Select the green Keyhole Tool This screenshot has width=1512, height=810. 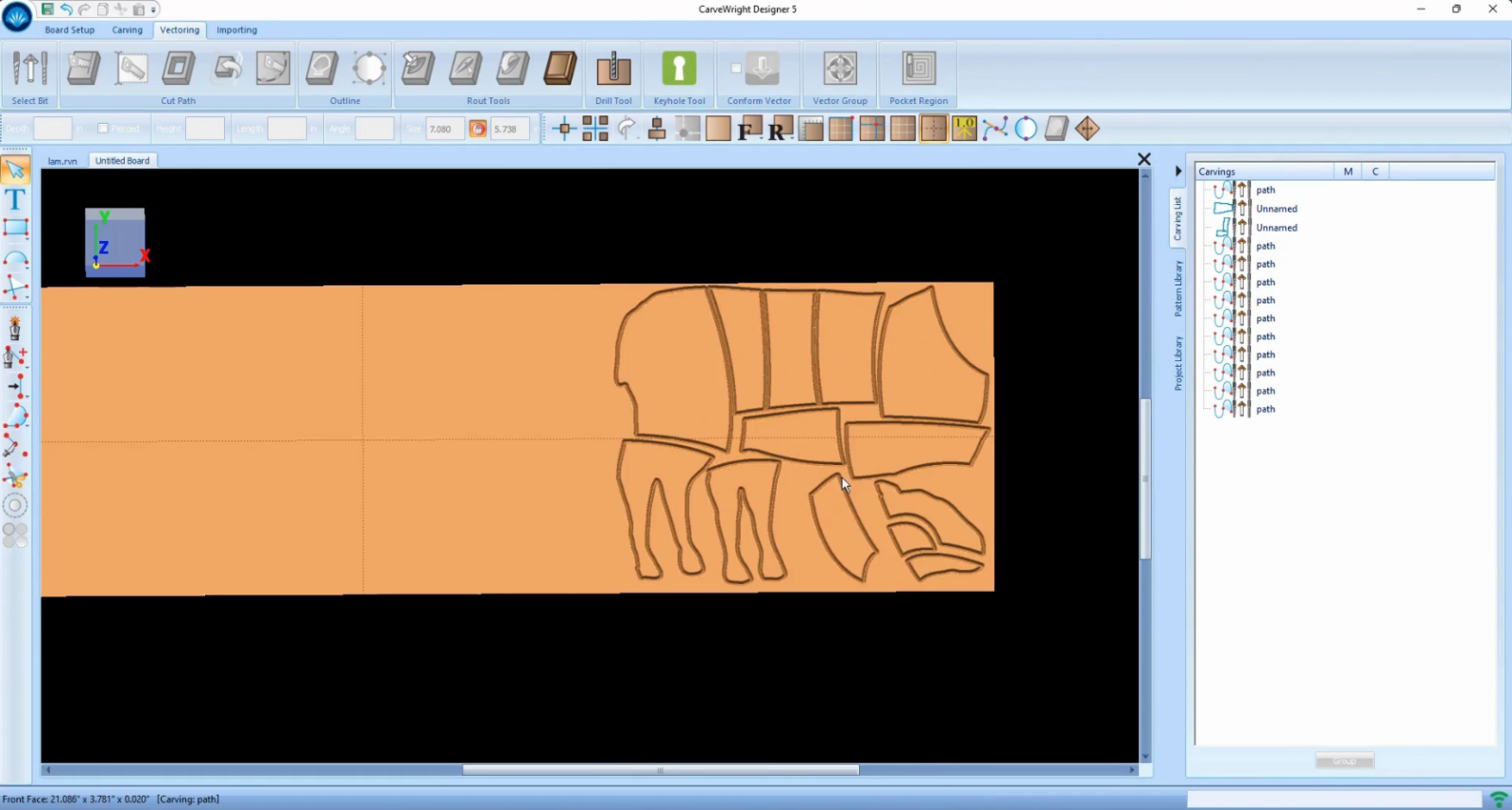(679, 70)
